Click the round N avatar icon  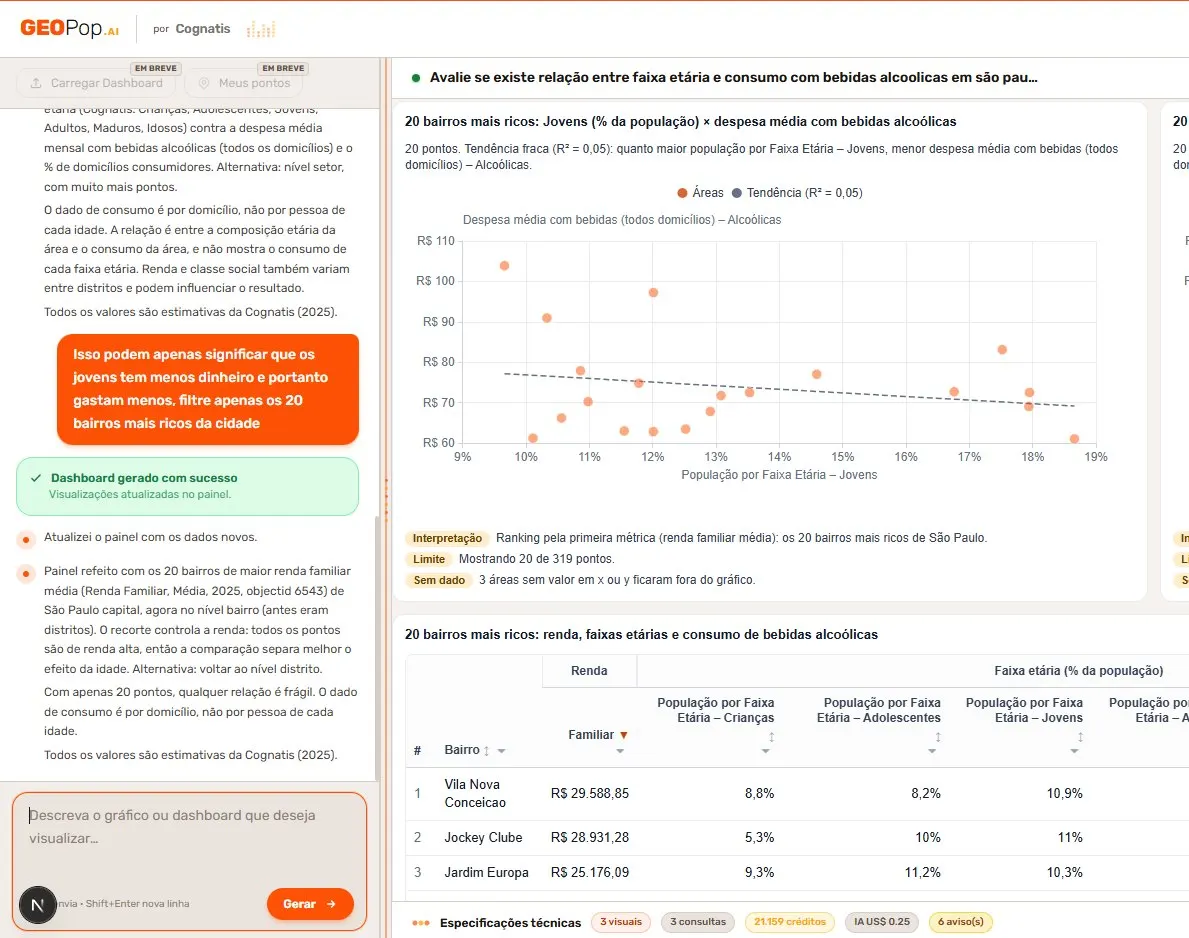(37, 905)
